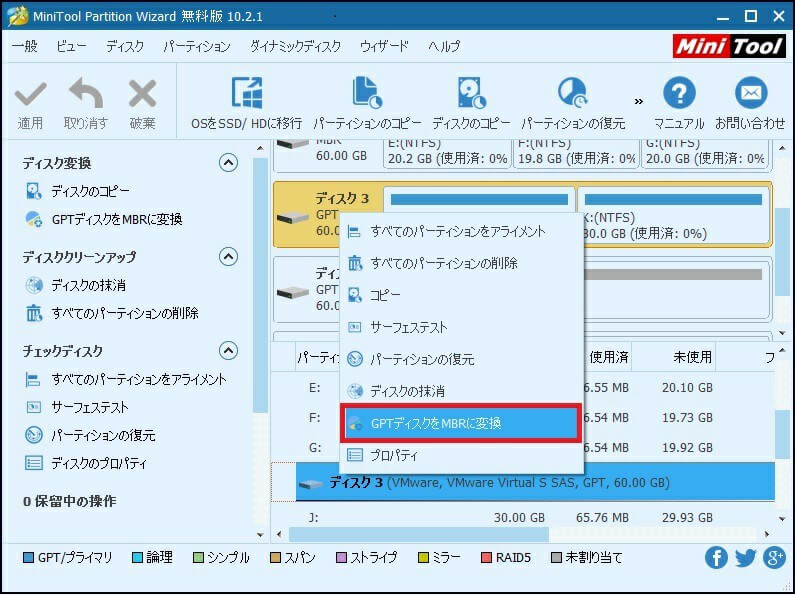Open ディスクのプロパティ in left sidebar
The height and width of the screenshot is (595, 795).
click(x=99, y=464)
